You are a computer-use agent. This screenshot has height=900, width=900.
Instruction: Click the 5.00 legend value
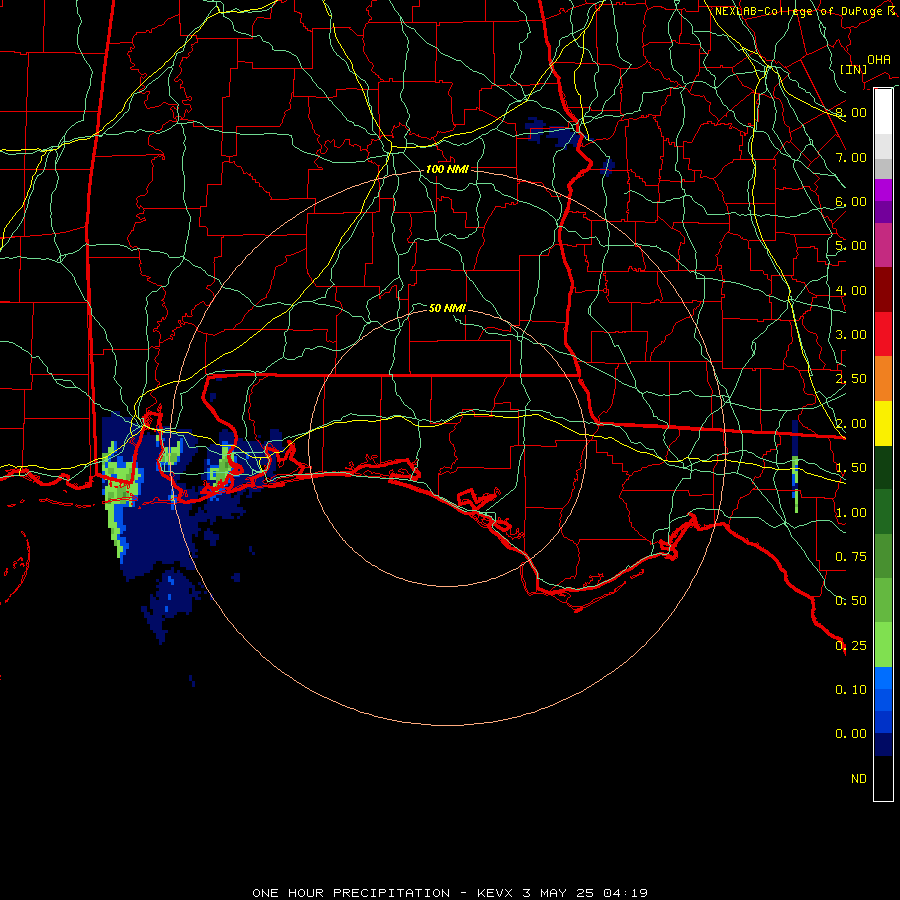coord(851,246)
